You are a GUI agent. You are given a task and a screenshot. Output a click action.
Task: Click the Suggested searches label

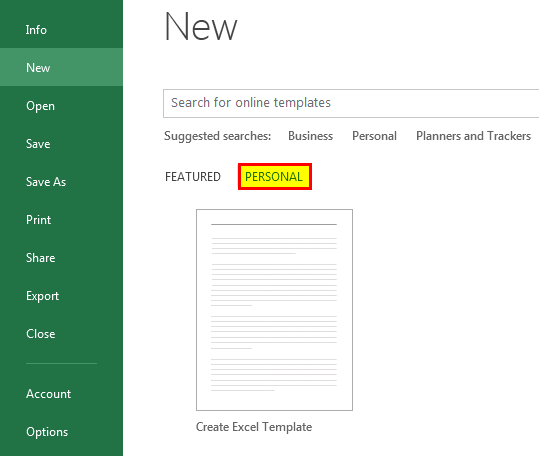[218, 136]
